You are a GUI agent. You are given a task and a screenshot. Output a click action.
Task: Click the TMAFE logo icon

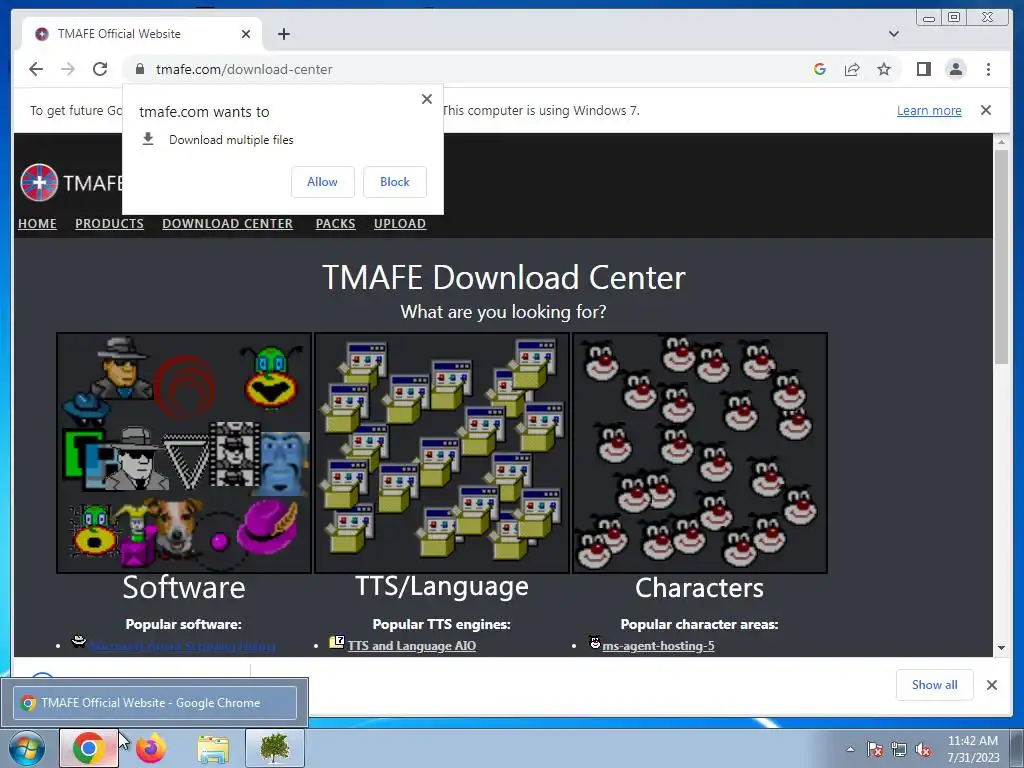(x=39, y=182)
